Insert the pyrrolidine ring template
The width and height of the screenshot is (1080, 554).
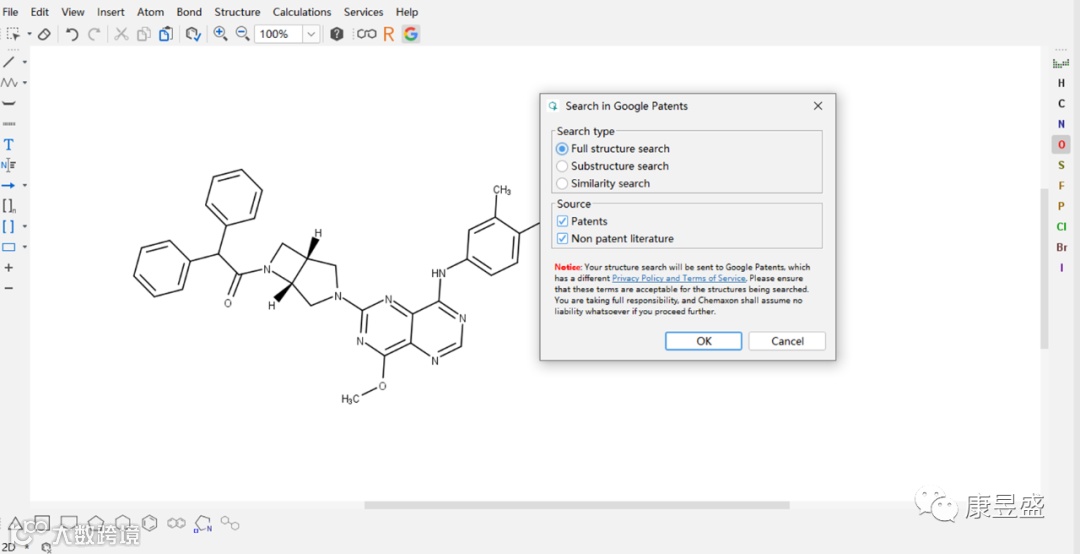click(202, 524)
